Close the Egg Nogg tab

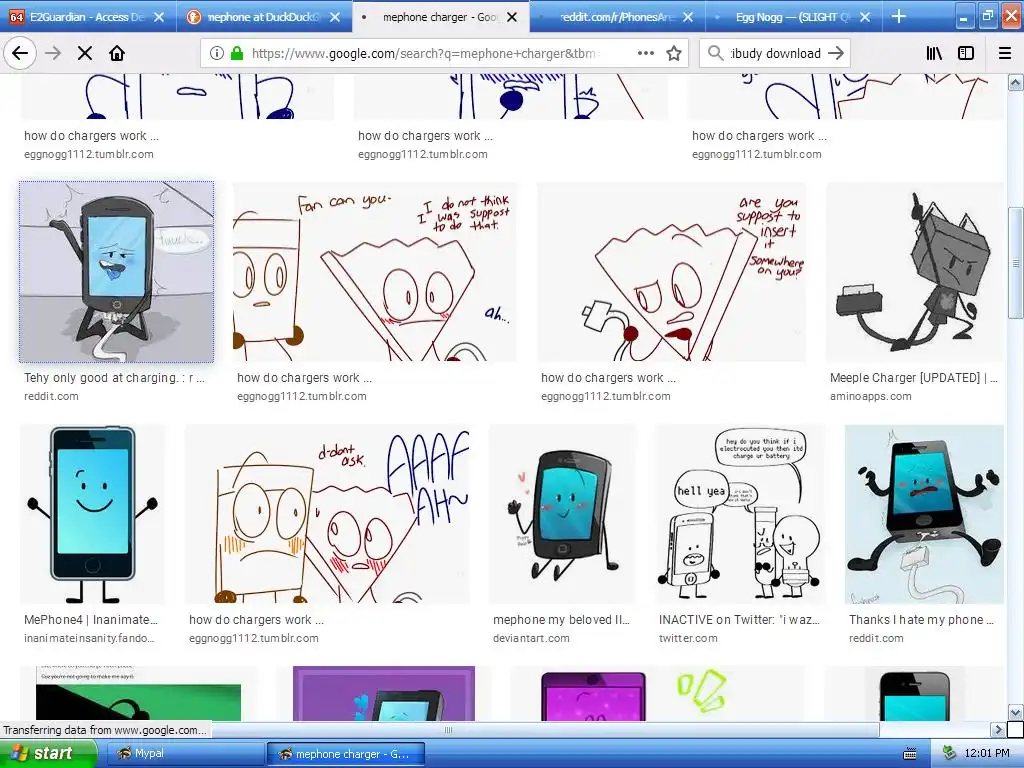click(x=865, y=17)
